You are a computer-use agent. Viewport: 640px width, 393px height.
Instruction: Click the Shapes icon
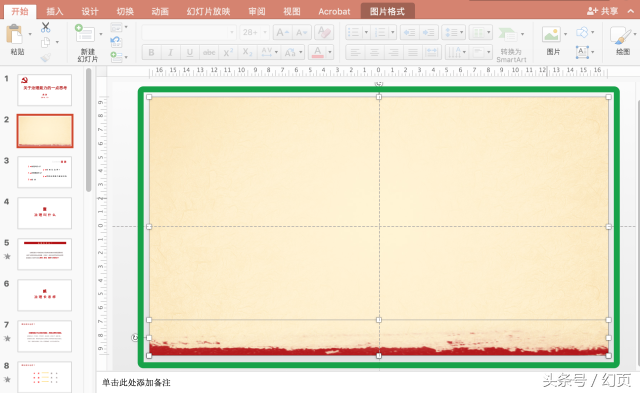click(582, 32)
